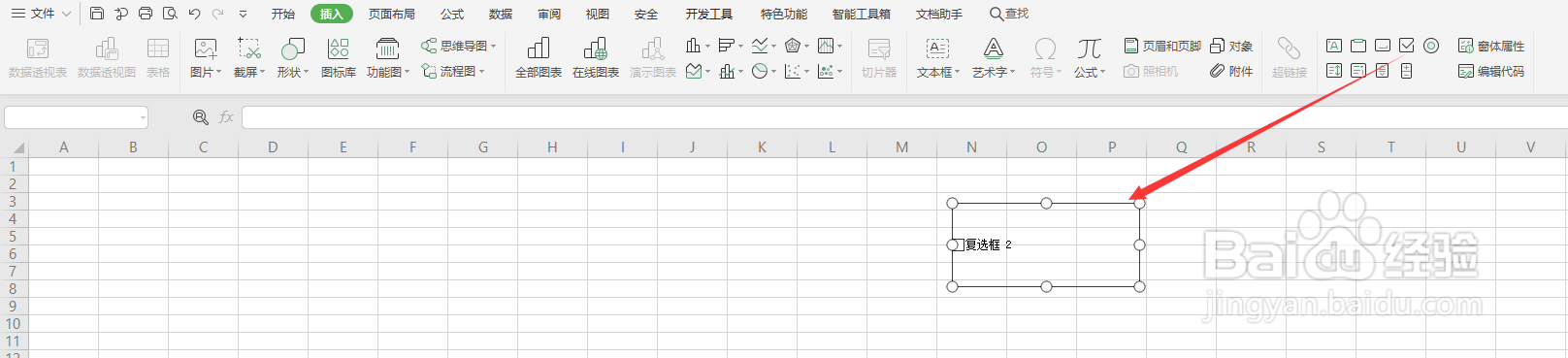Image resolution: width=1568 pixels, height=358 pixels.
Task: Open the 截屏 screenshot dropdown
Action: (x=249, y=58)
